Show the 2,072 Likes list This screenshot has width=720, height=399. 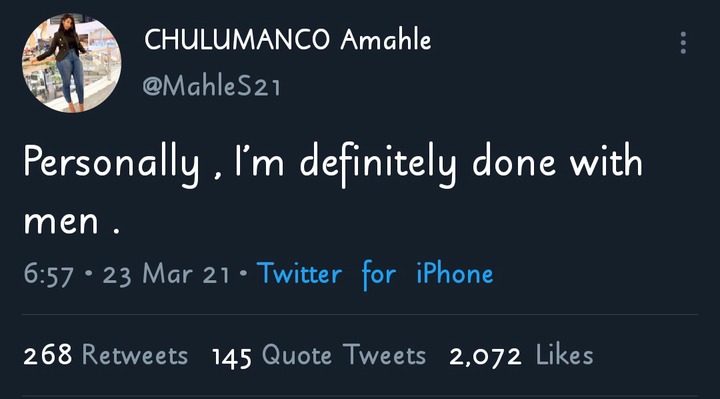pos(521,355)
